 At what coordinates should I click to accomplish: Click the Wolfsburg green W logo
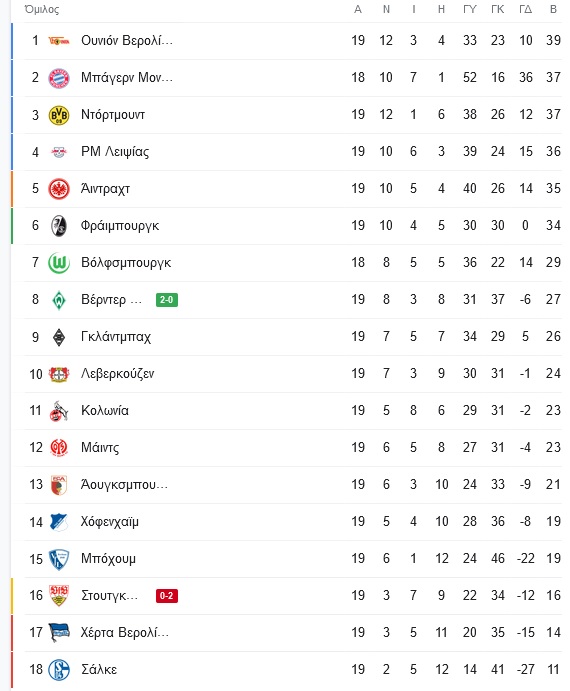[59, 263]
